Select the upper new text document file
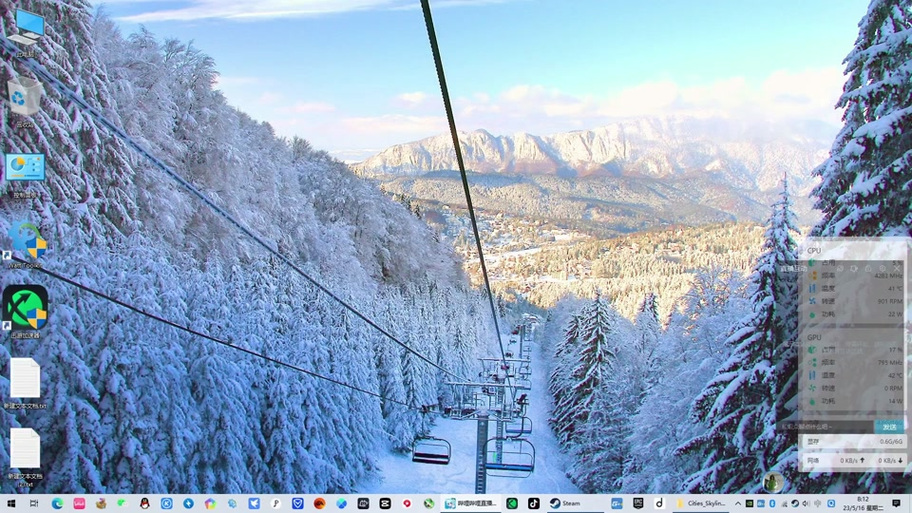The height and width of the screenshot is (513, 912). click(25, 383)
